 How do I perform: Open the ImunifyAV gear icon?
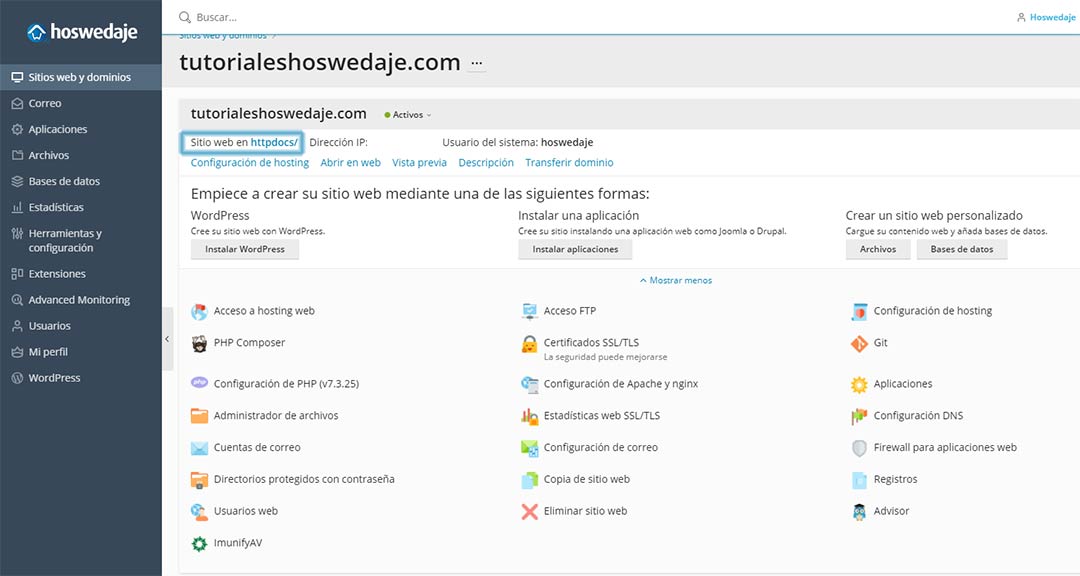(x=199, y=543)
